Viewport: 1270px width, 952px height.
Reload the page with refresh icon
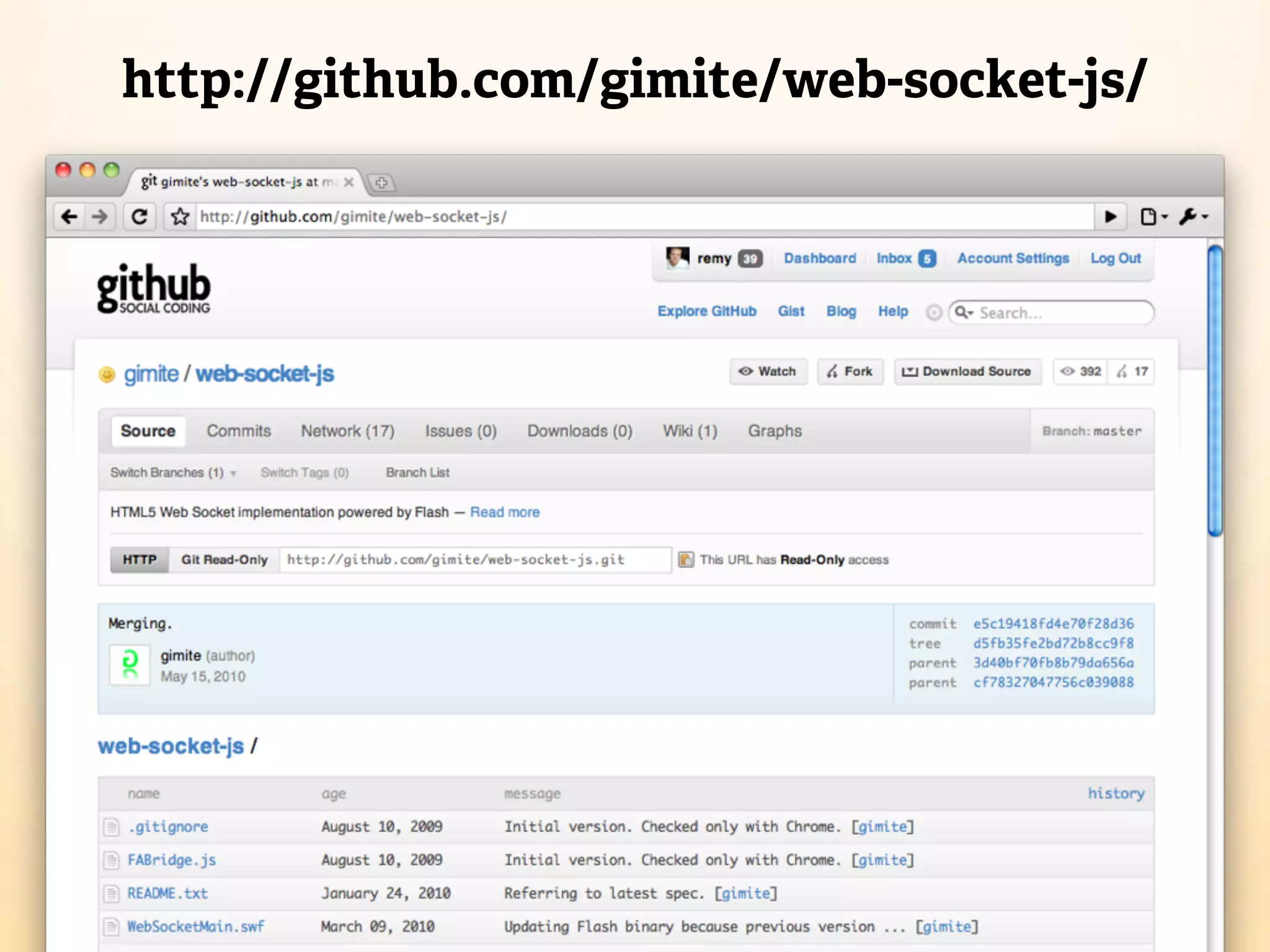[x=140, y=217]
